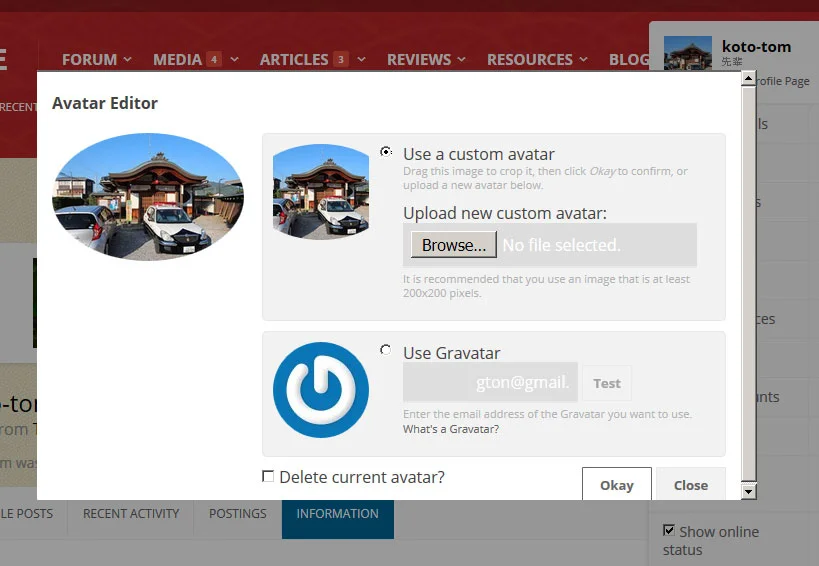The image size is (819, 566).
Task: Click the Gravatar logo icon
Action: click(321, 390)
